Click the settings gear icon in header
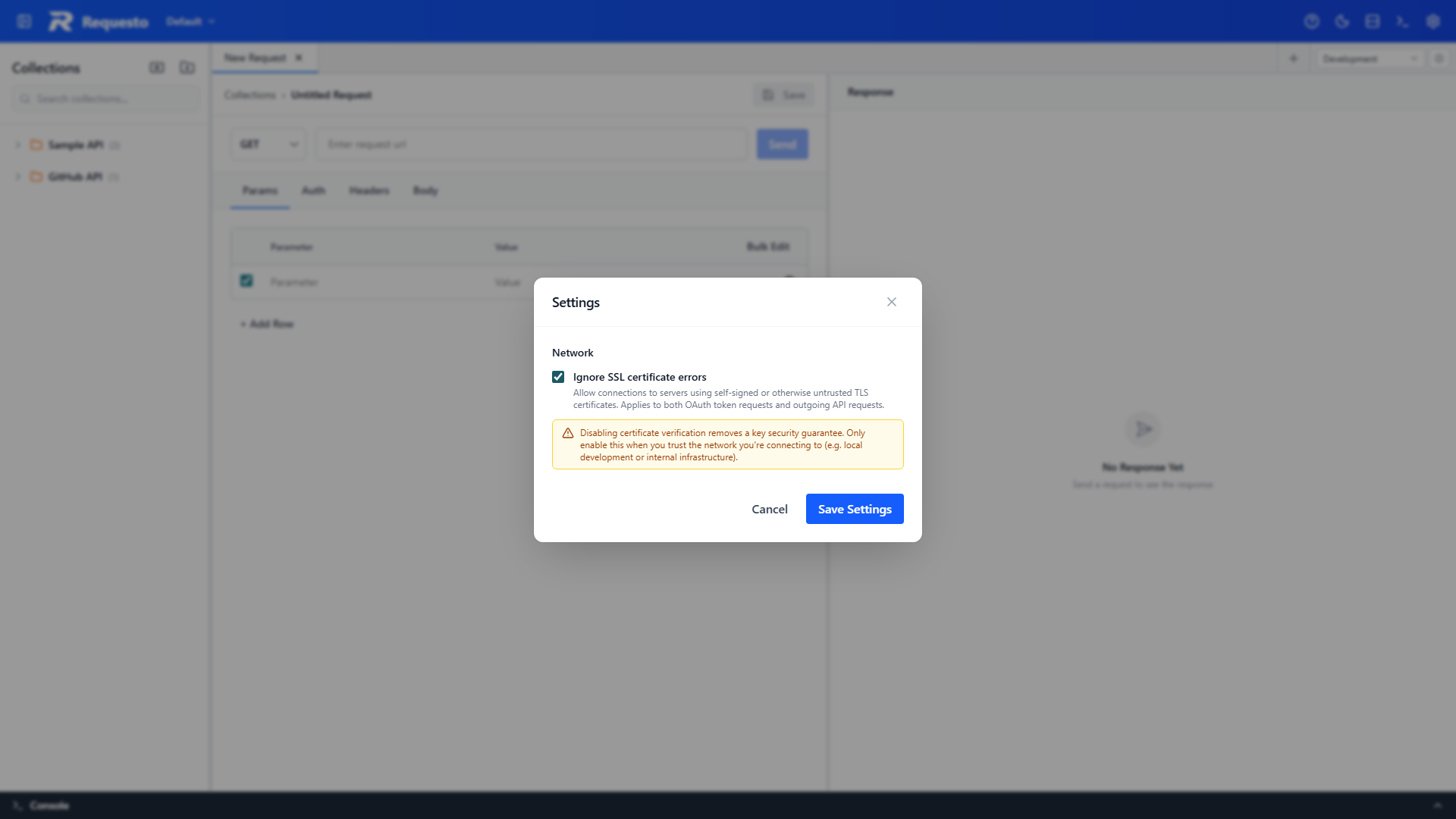Screen dimensions: 1456x819 coord(1432,21)
